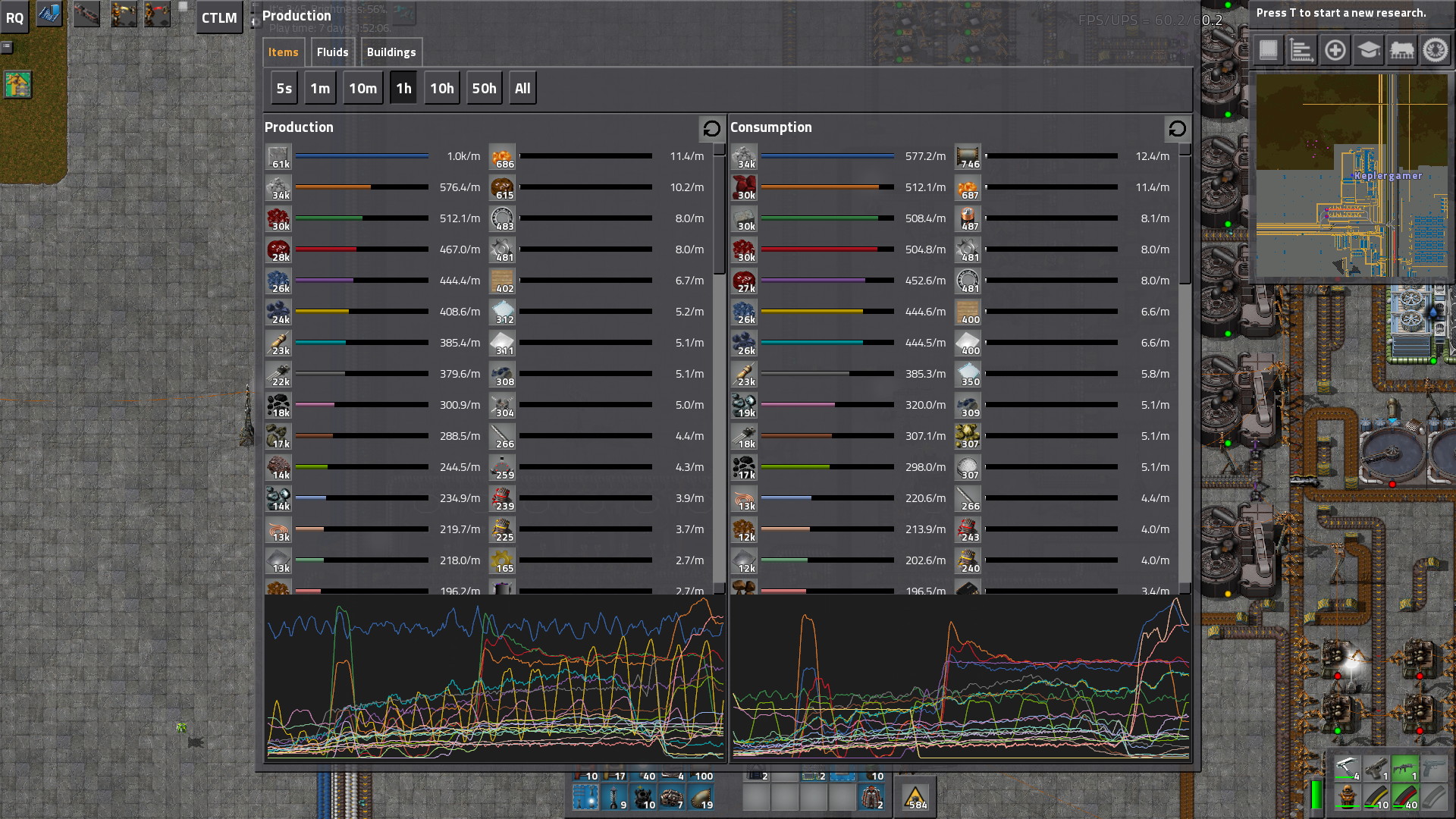
Task: Switch to the Fluids tab
Action: pos(332,52)
